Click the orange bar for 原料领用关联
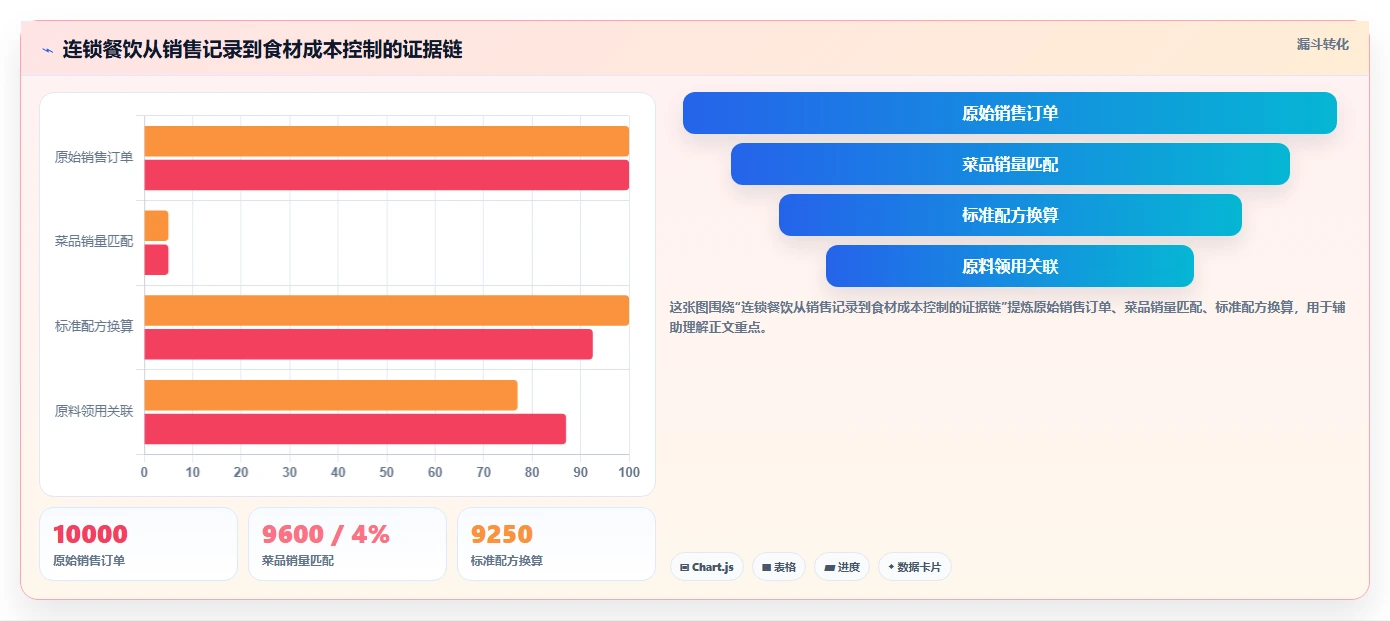 click(x=331, y=395)
